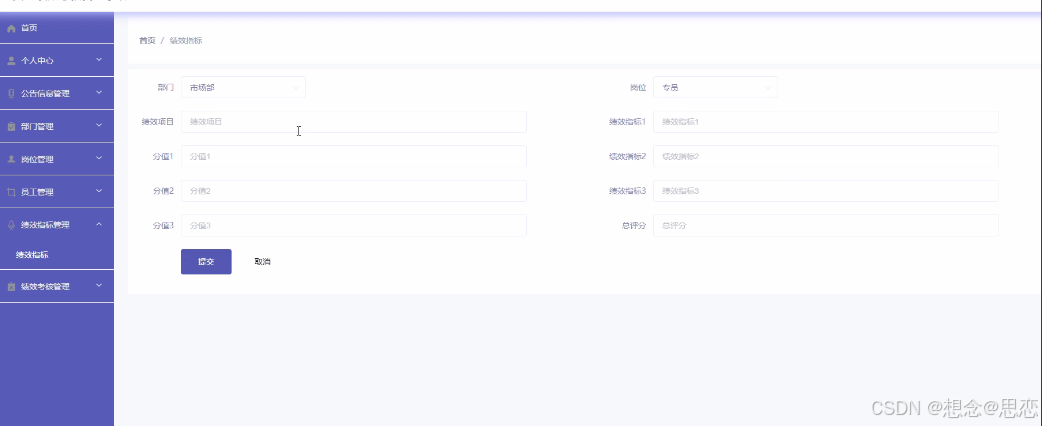Image resolution: width=1042 pixels, height=426 pixels.
Task: Click the 绩效指标 breadcrumb text
Action: pyautogui.click(x=186, y=41)
